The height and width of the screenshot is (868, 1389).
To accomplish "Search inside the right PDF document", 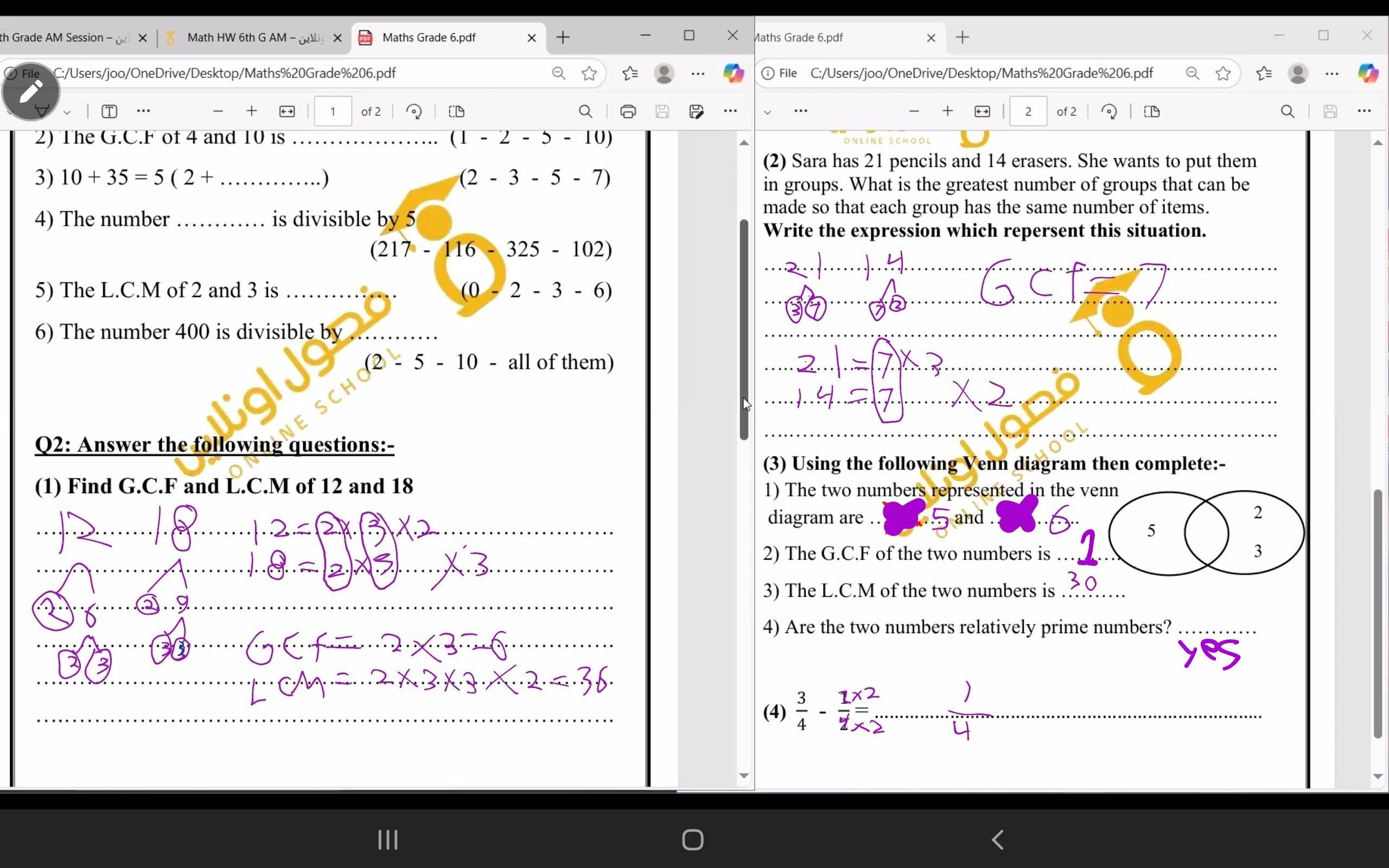I will point(1288,111).
